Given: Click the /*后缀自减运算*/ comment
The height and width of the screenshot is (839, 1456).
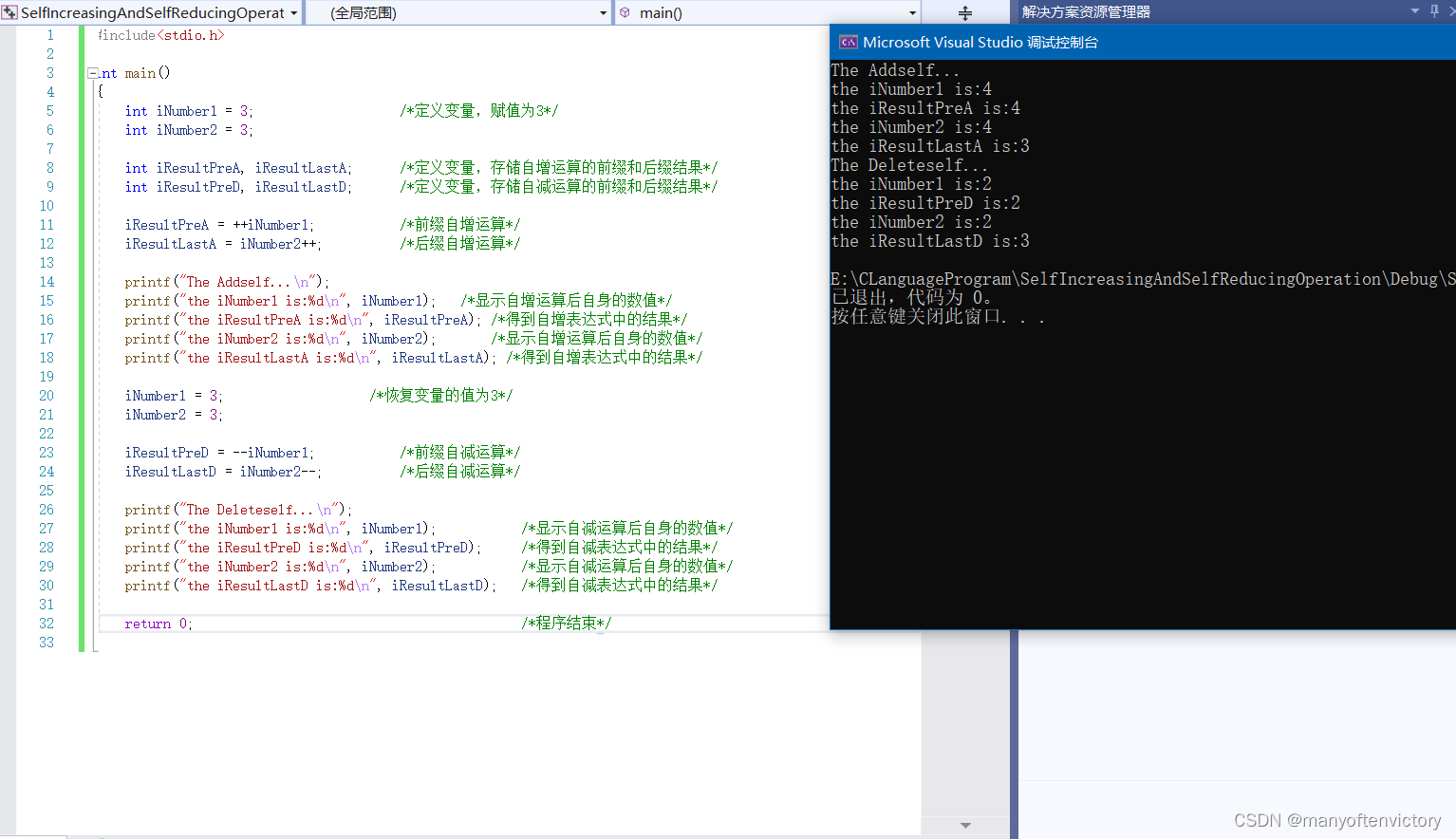Looking at the screenshot, I should [460, 472].
